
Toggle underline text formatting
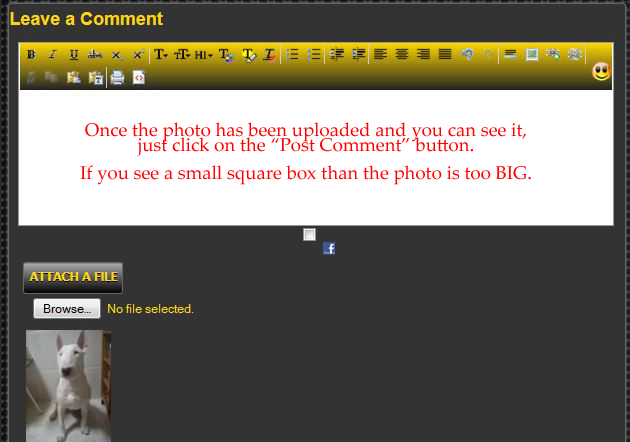(74, 55)
